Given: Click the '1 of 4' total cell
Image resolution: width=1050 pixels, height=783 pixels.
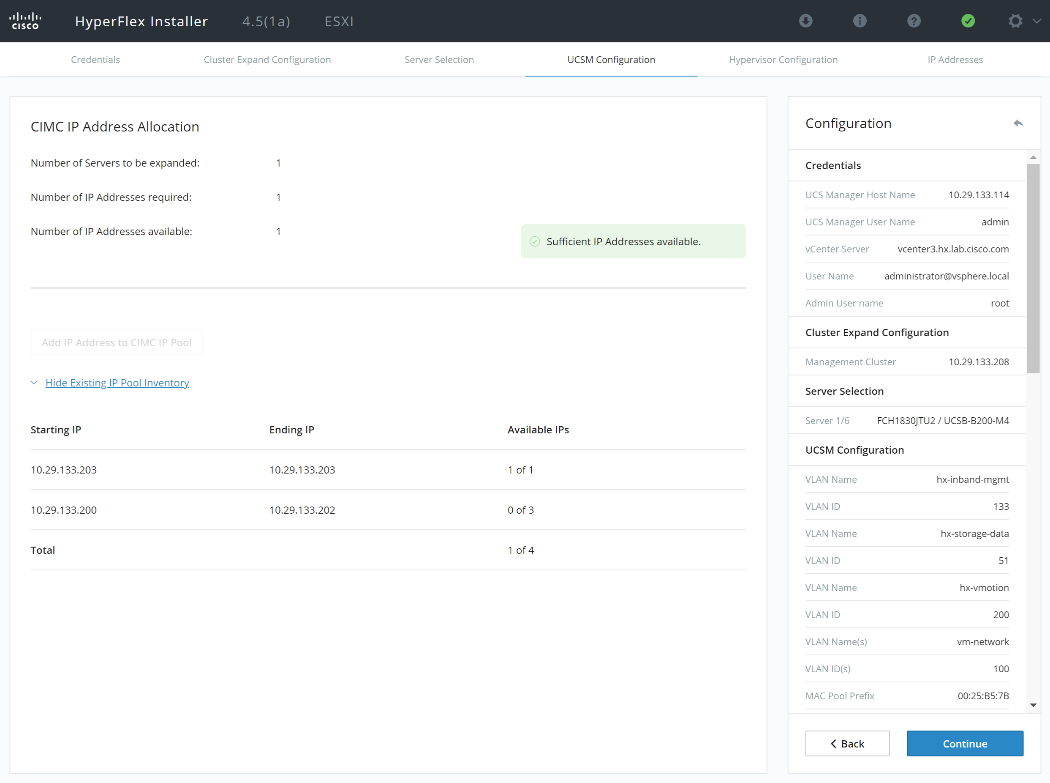Looking at the screenshot, I should click(x=520, y=550).
